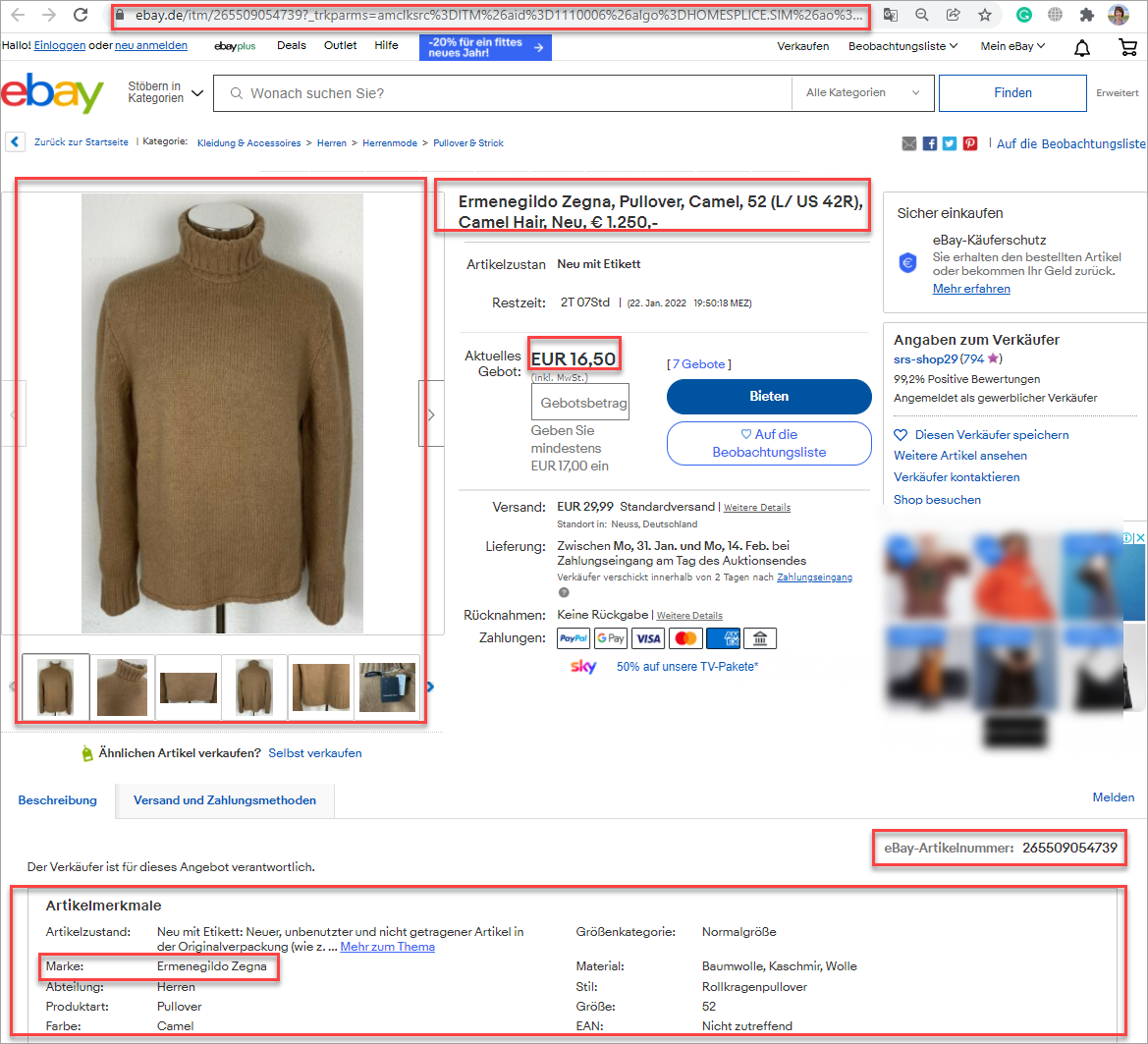Select the first sweater thumbnail
The height and width of the screenshot is (1044, 1148).
(56, 687)
